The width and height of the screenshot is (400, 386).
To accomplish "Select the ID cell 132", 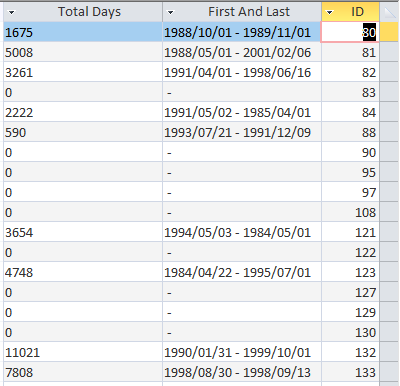I will 350,352.
